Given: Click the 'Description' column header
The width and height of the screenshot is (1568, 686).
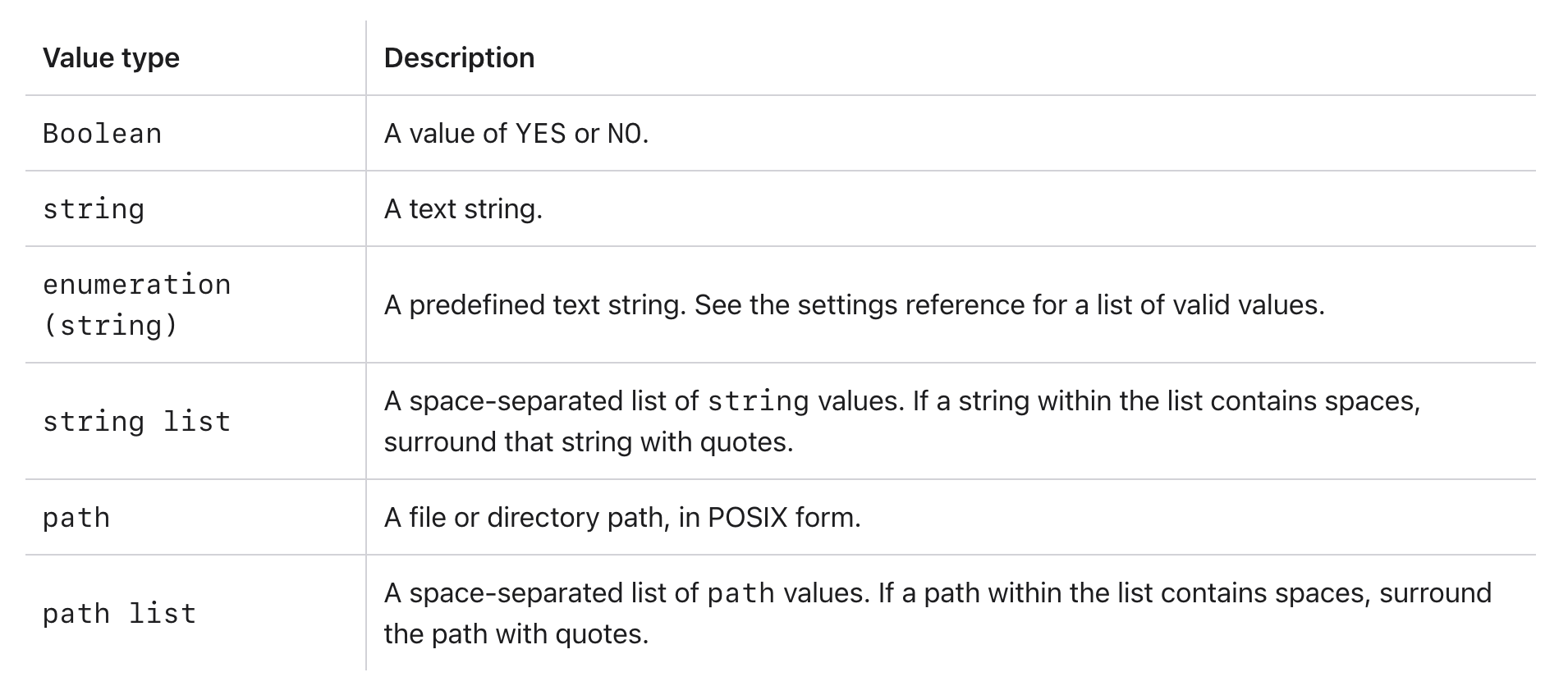Looking at the screenshot, I should [459, 58].
